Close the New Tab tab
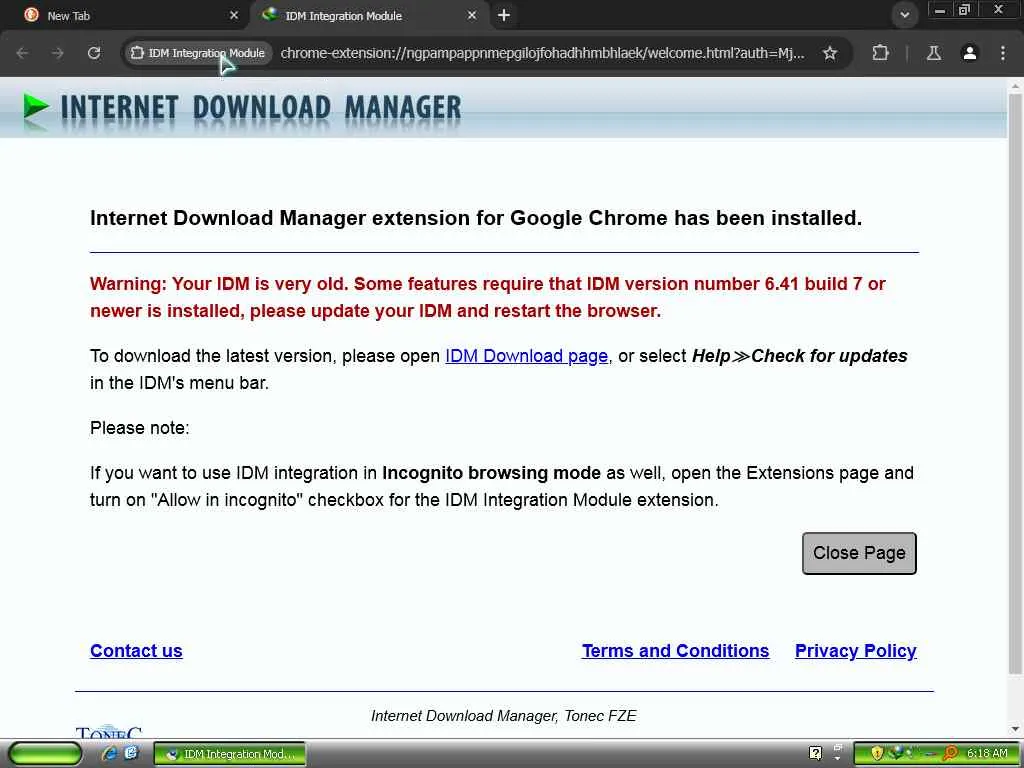The height and width of the screenshot is (768, 1024). click(234, 16)
